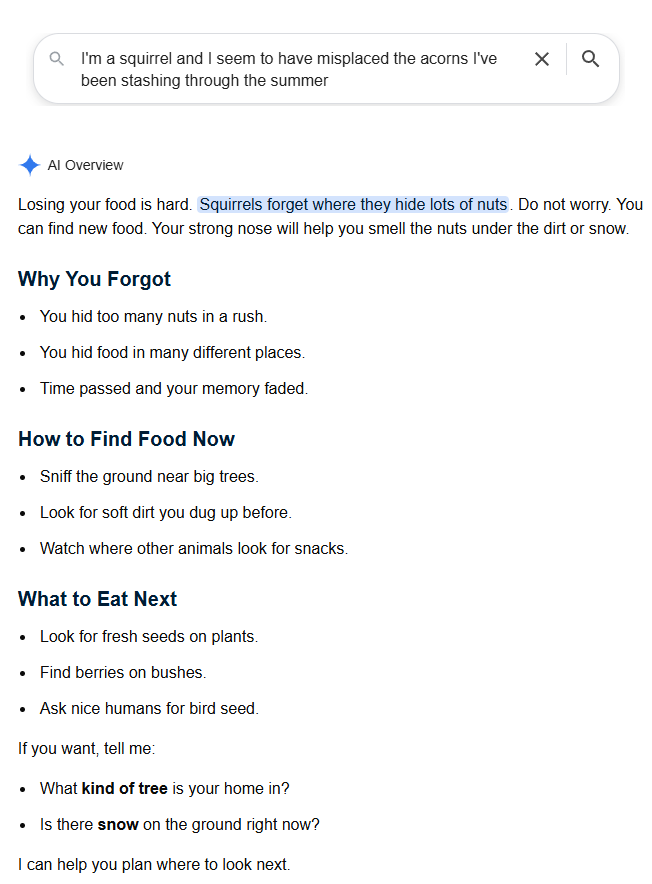The image size is (652, 884).
Task: Select the What to Eat Next heading
Action: 98,599
